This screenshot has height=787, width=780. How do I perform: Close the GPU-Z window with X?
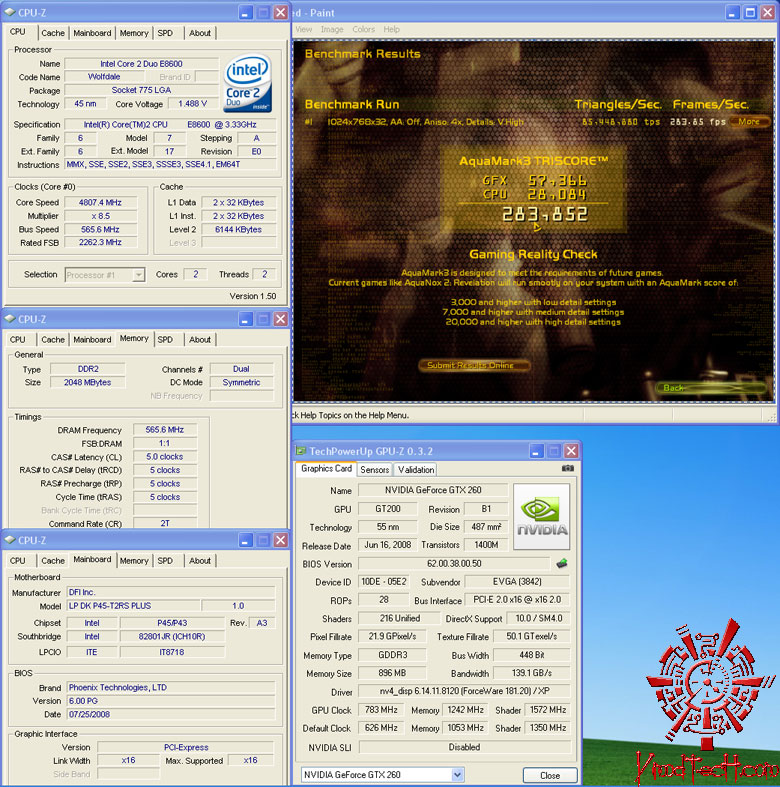coord(571,451)
